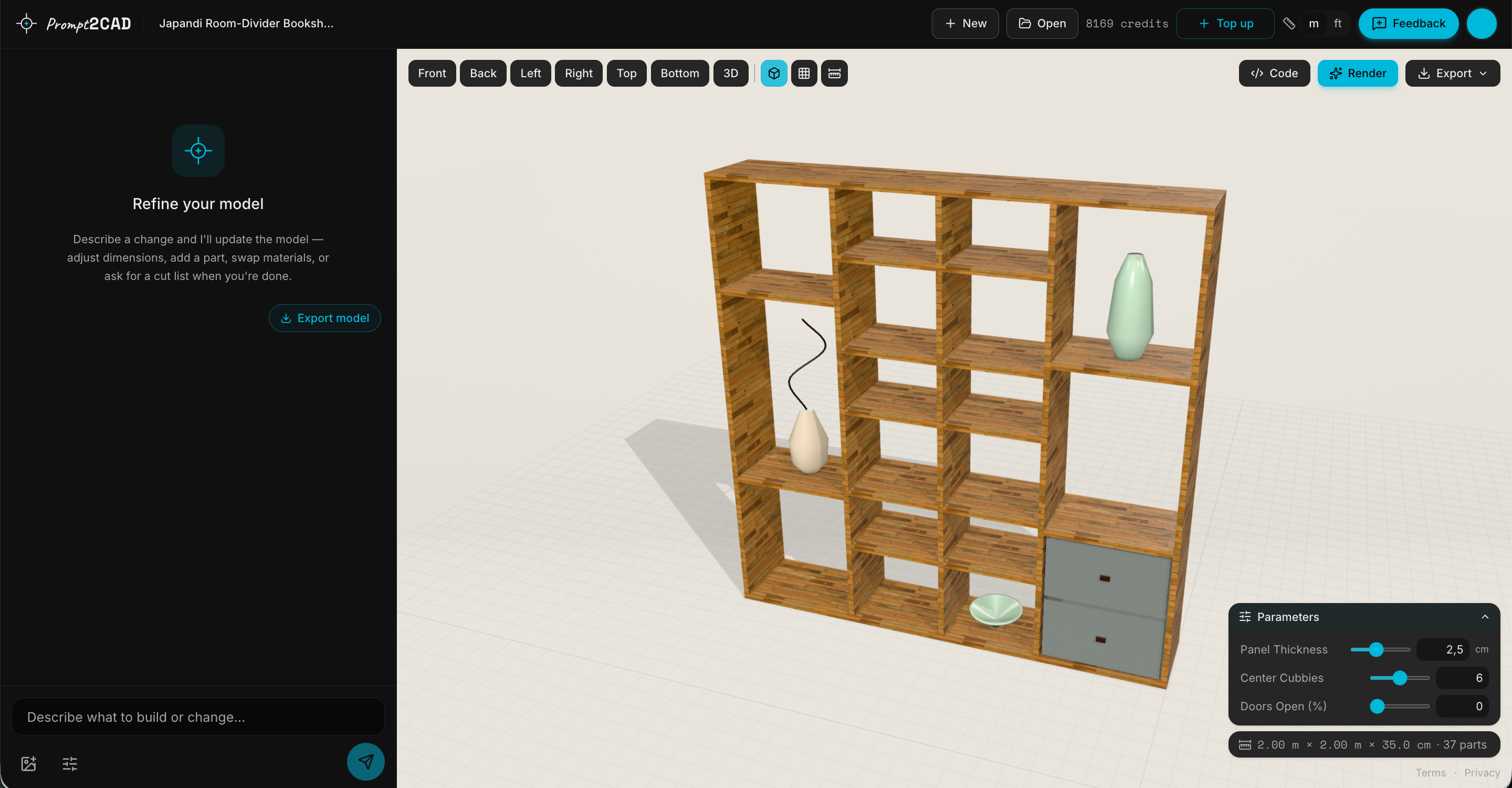The height and width of the screenshot is (788, 1512).
Task: Click the crosshair tile above Refine your model
Action: point(198,150)
